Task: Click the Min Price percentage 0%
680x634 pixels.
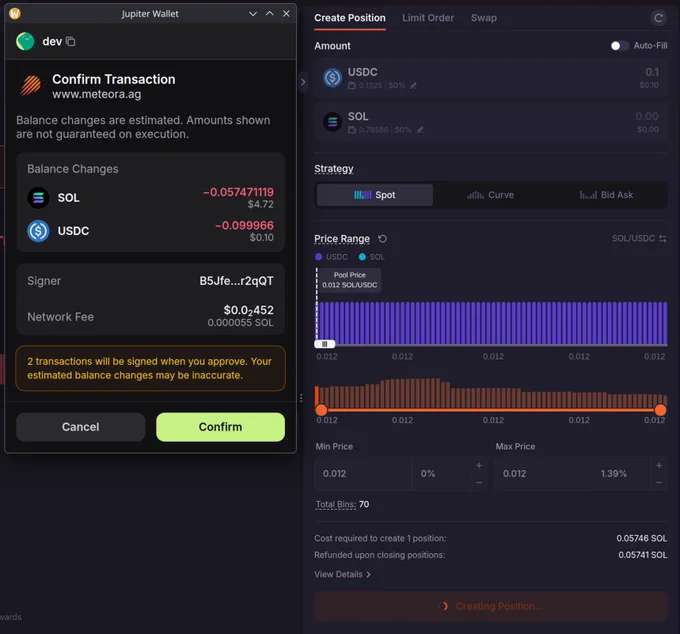Action: pos(428,474)
